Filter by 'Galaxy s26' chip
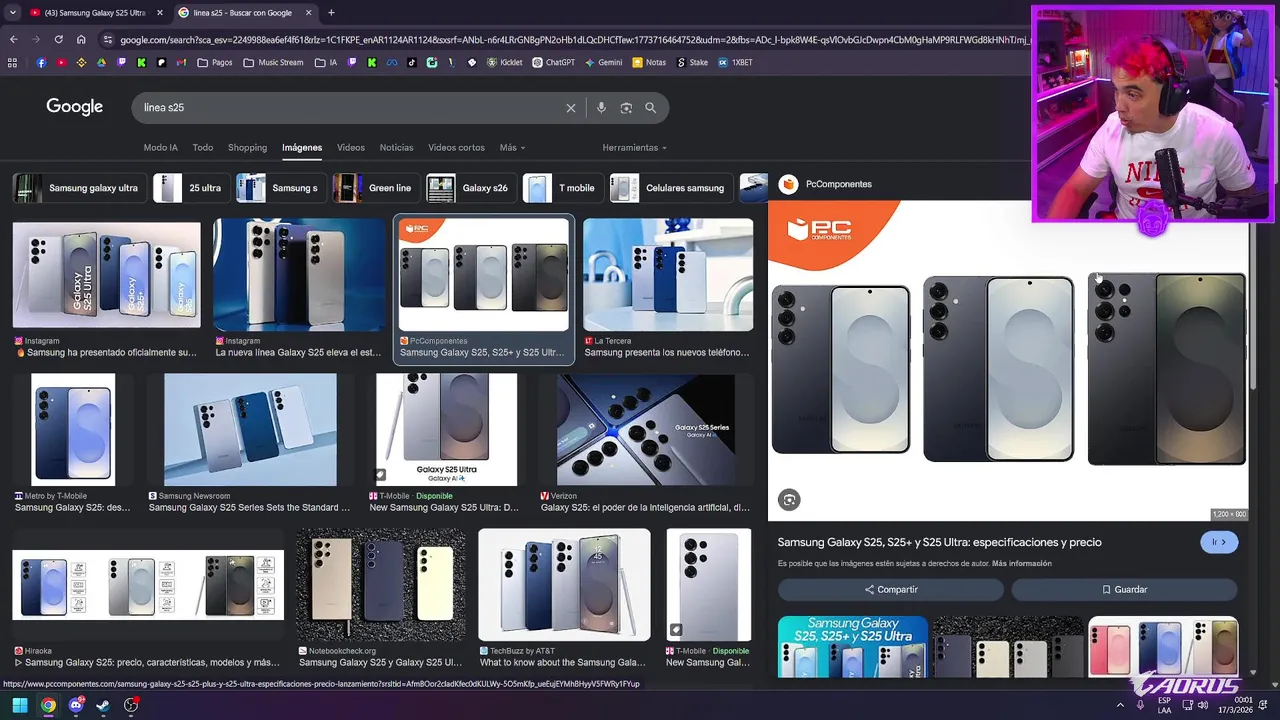The image size is (1280, 720). coord(471,188)
